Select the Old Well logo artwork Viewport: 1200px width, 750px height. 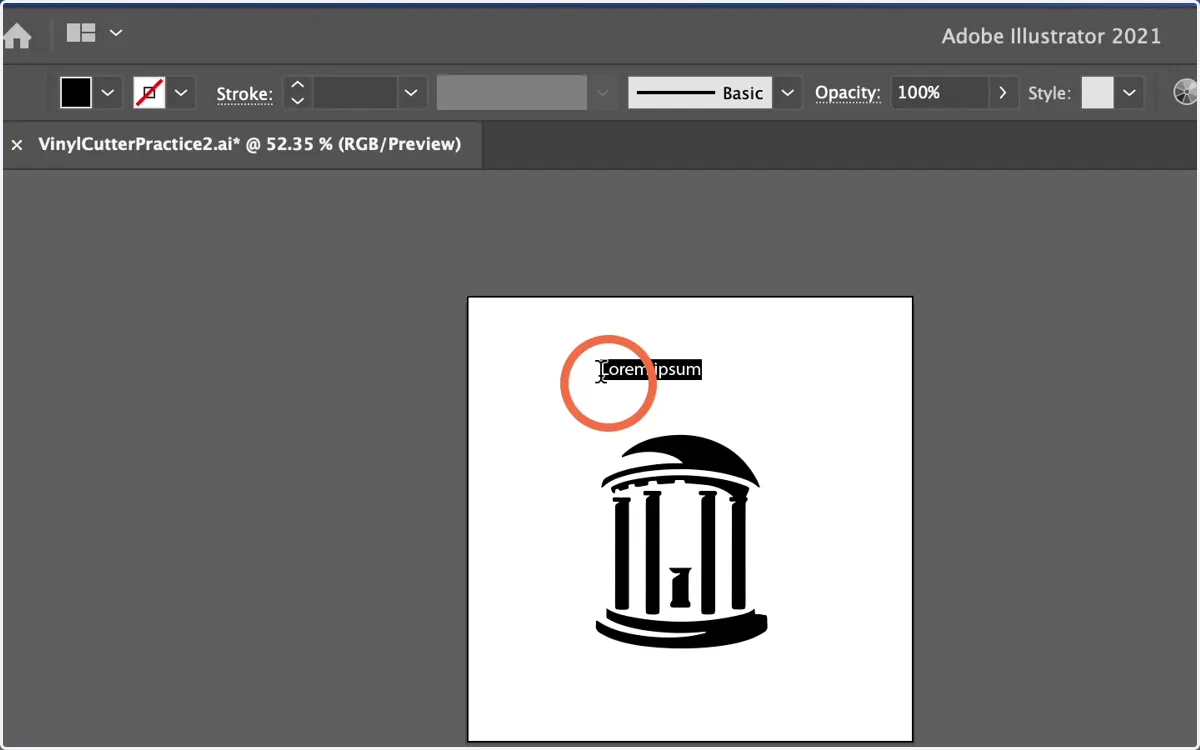click(x=682, y=541)
